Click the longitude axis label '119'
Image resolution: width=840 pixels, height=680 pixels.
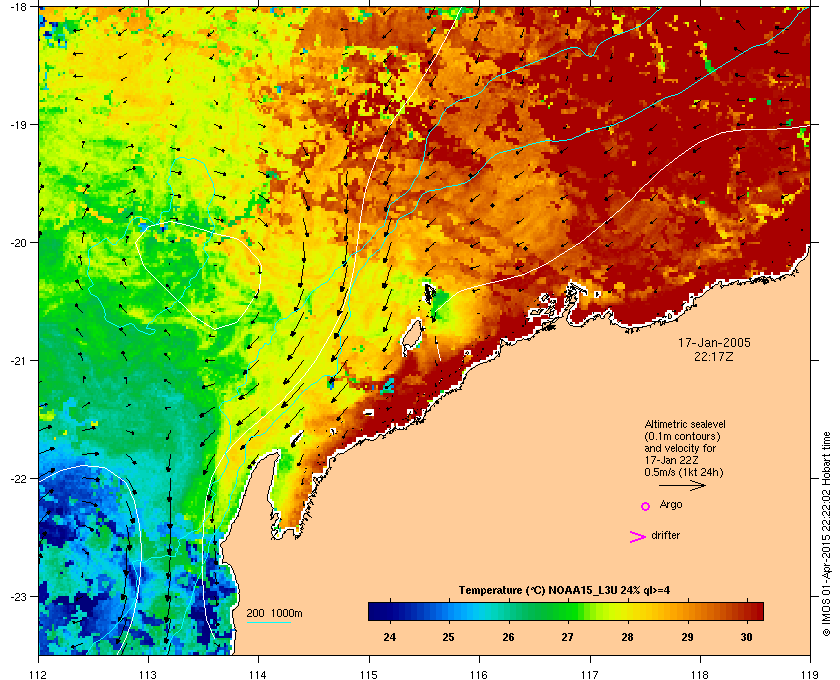coord(810,674)
